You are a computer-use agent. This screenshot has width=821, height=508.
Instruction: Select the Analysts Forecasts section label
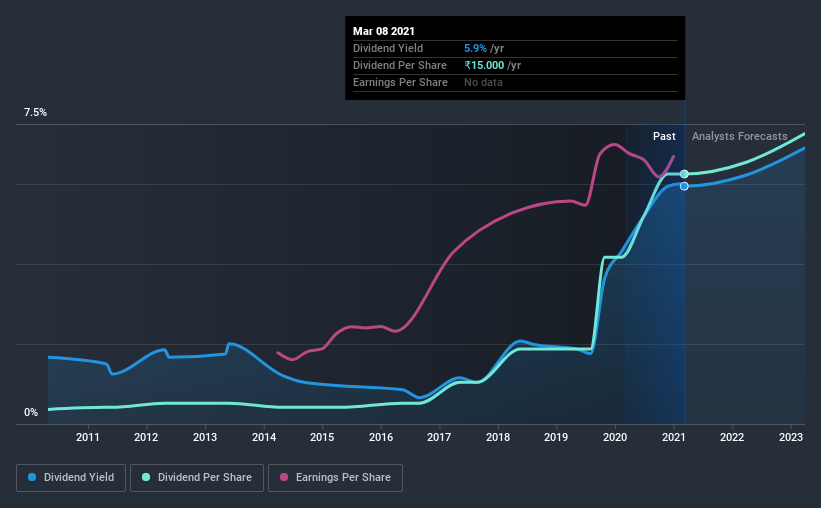739,136
